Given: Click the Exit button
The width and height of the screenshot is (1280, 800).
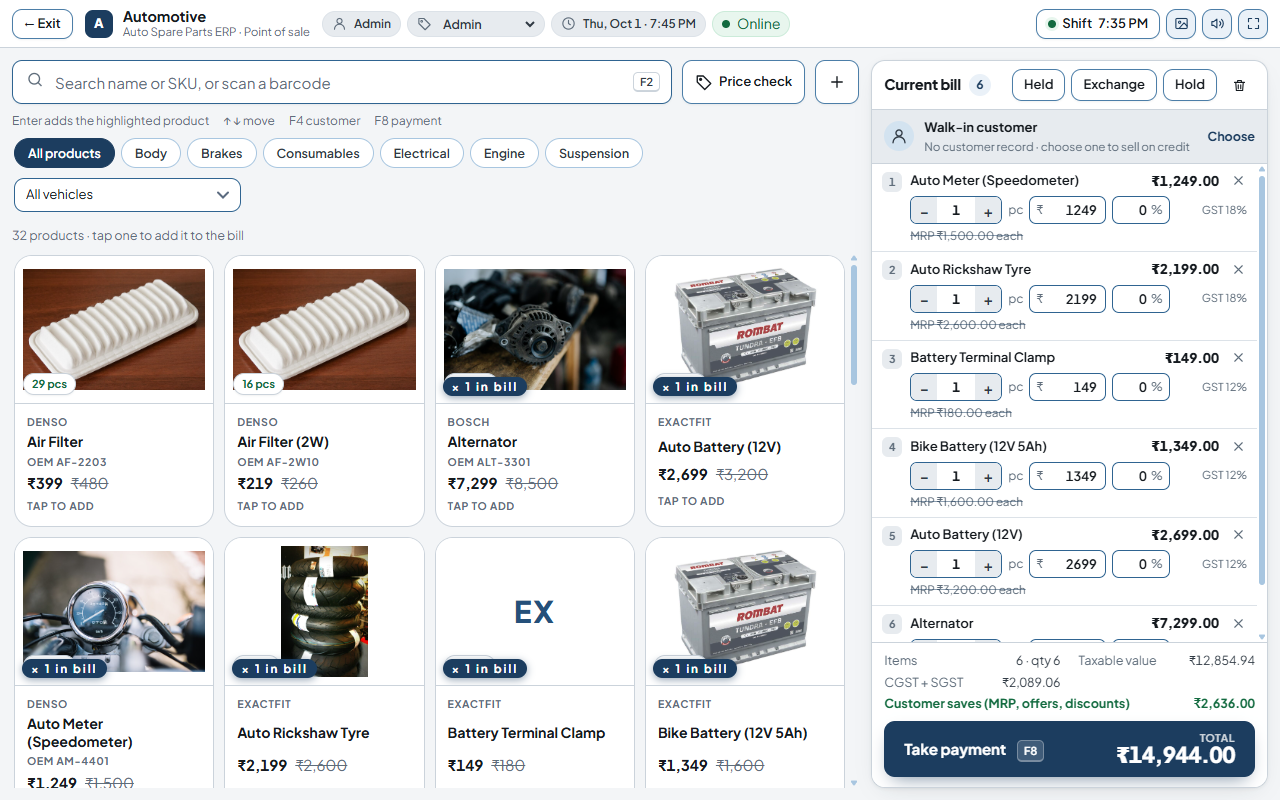Looking at the screenshot, I should (x=42, y=24).
